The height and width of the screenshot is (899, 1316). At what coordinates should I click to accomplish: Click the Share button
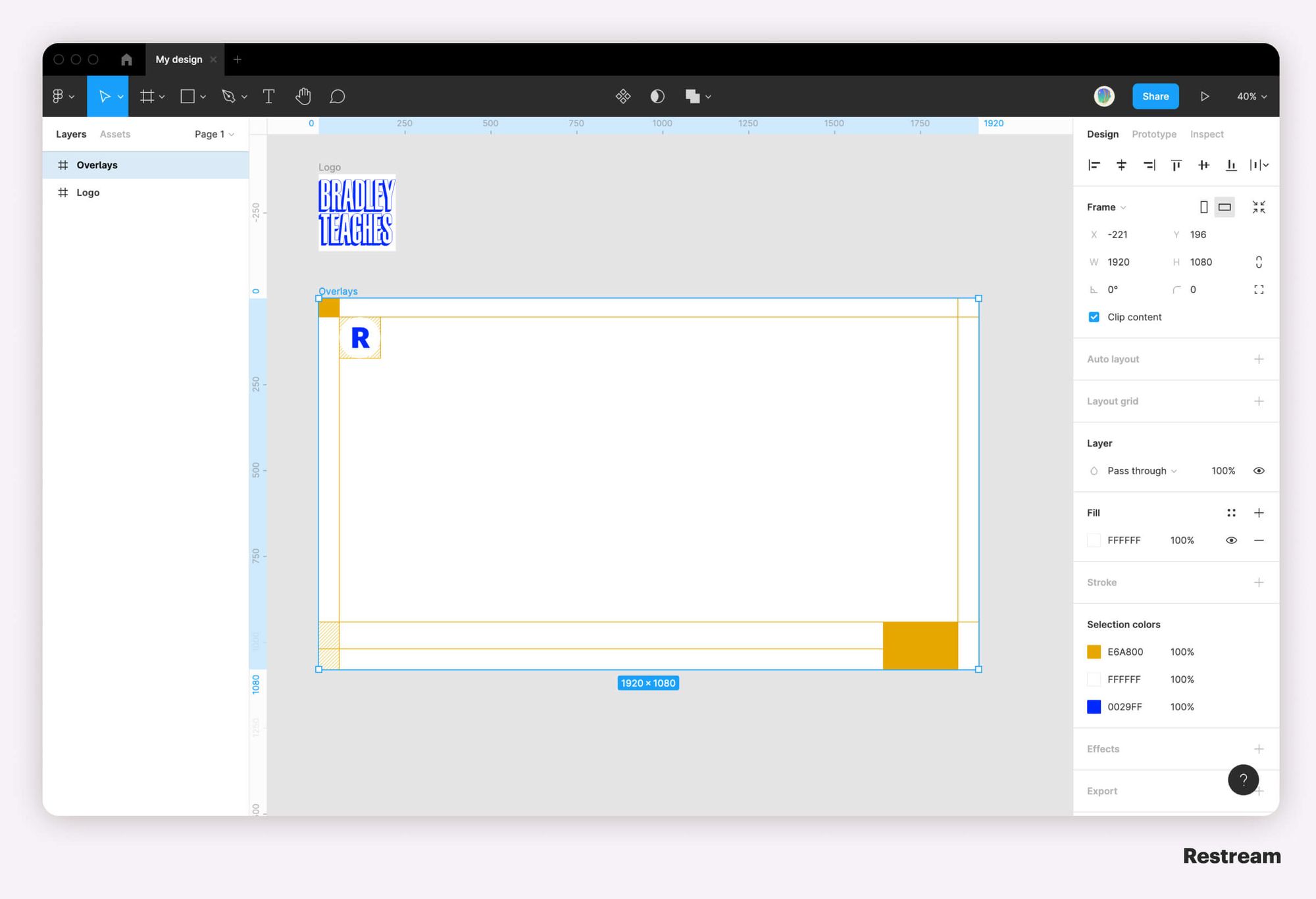(x=1156, y=96)
